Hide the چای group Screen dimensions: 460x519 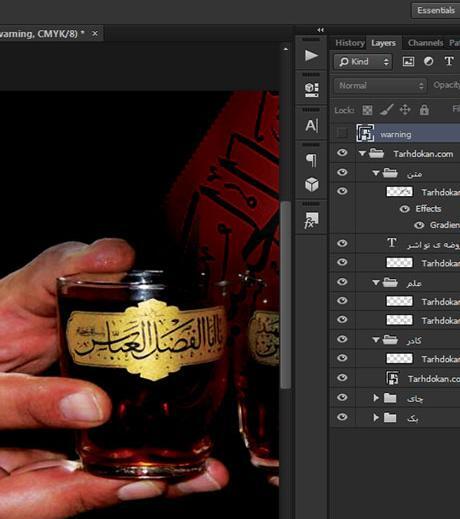click(x=342, y=397)
